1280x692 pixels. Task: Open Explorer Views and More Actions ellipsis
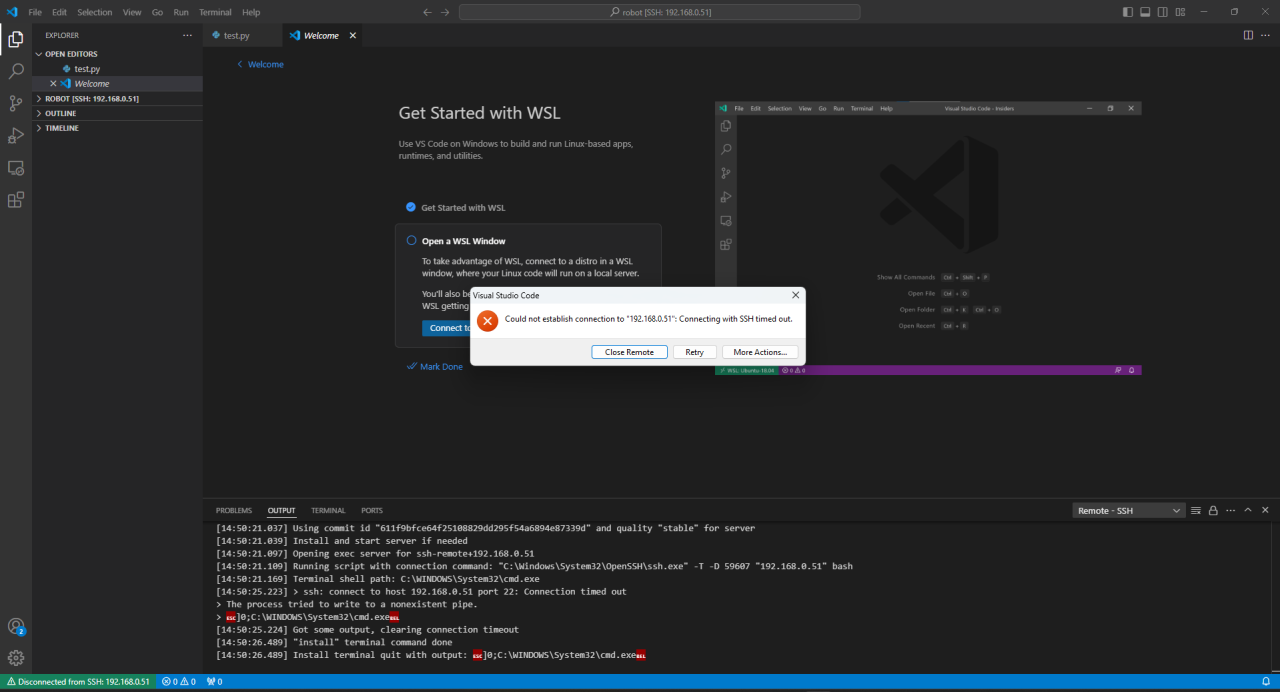(187, 35)
